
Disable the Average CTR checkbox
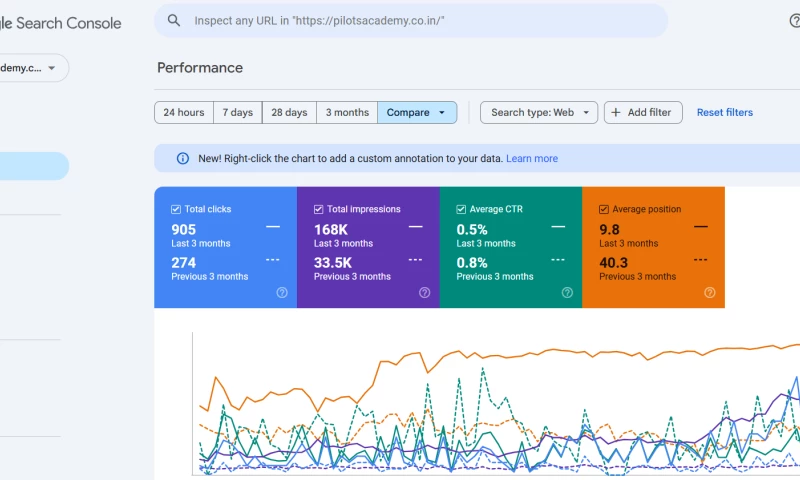pos(461,209)
